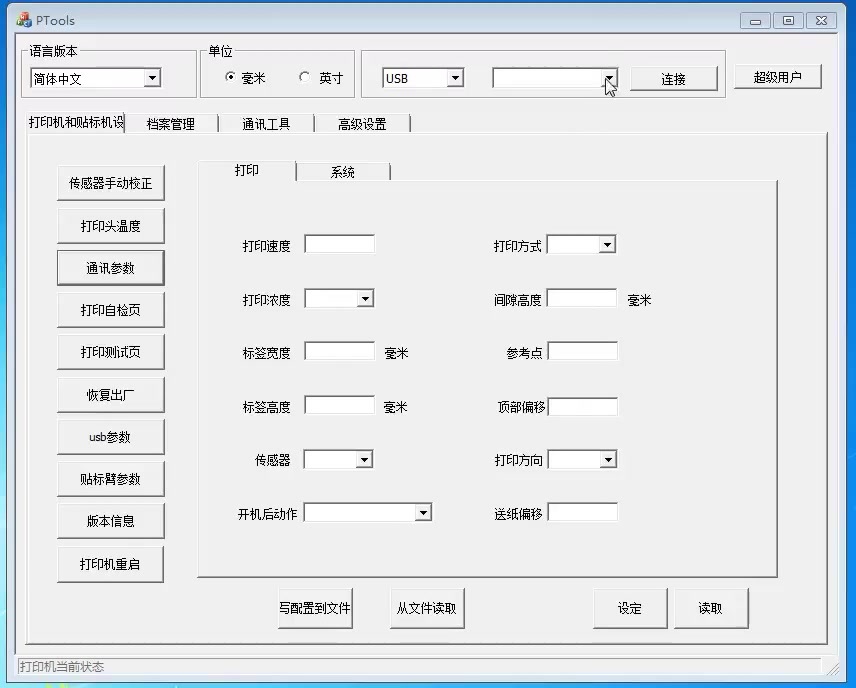Open the 打印浓度 dropdown

click(x=365, y=298)
